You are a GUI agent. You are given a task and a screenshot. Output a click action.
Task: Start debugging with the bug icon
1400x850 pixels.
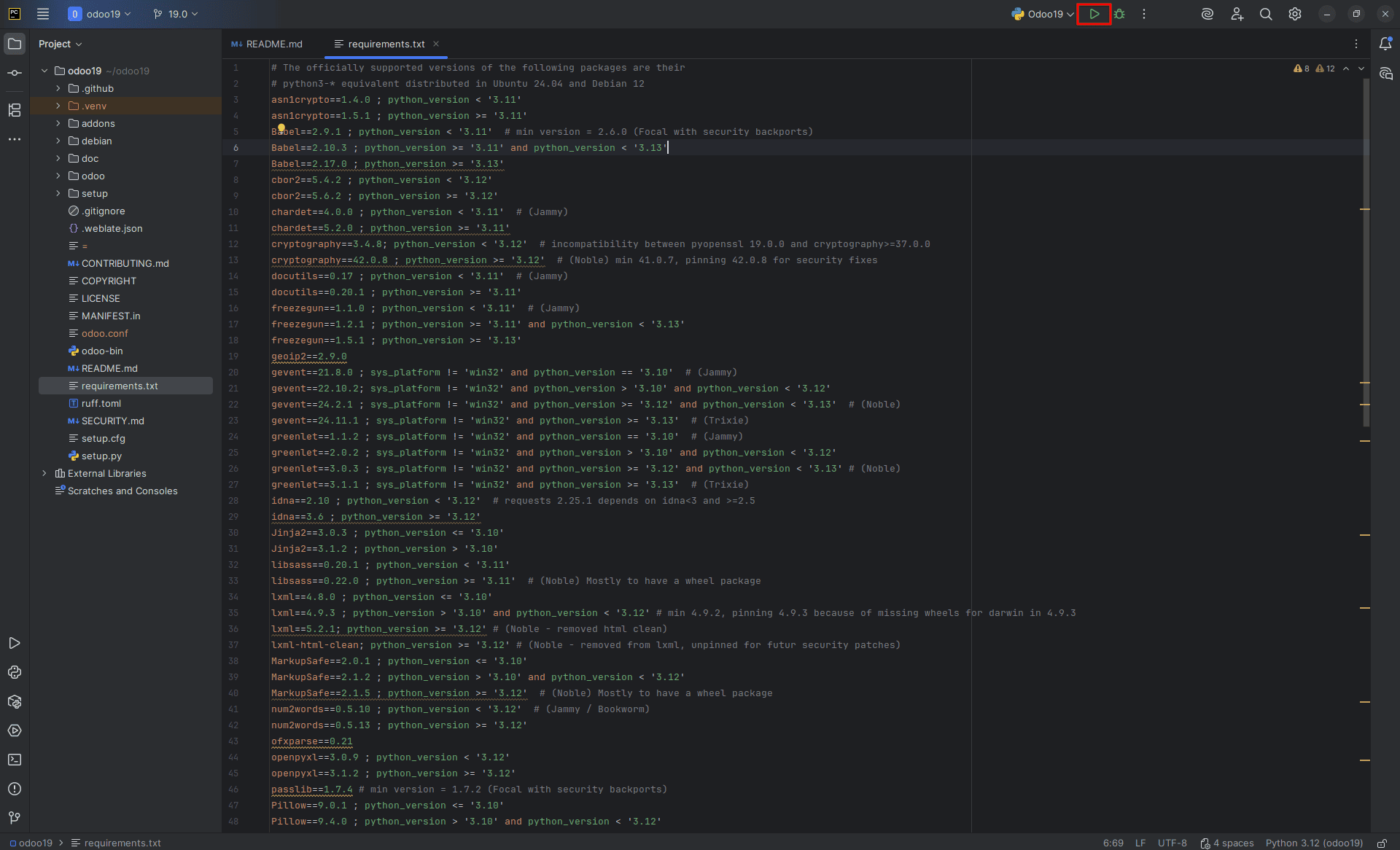[1119, 14]
